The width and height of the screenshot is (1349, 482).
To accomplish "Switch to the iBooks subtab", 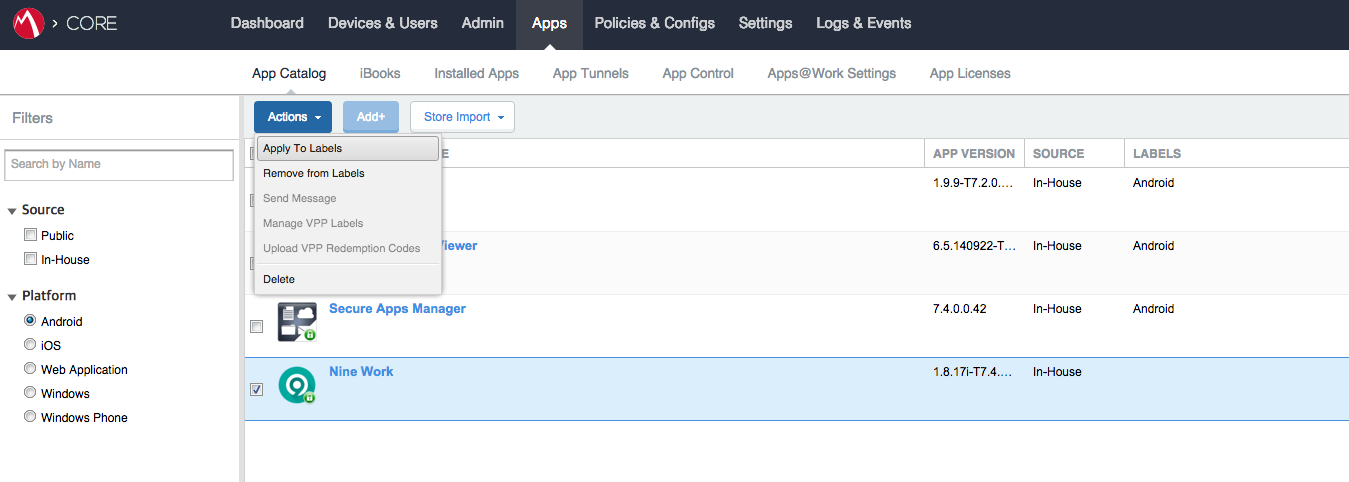I will coord(380,73).
